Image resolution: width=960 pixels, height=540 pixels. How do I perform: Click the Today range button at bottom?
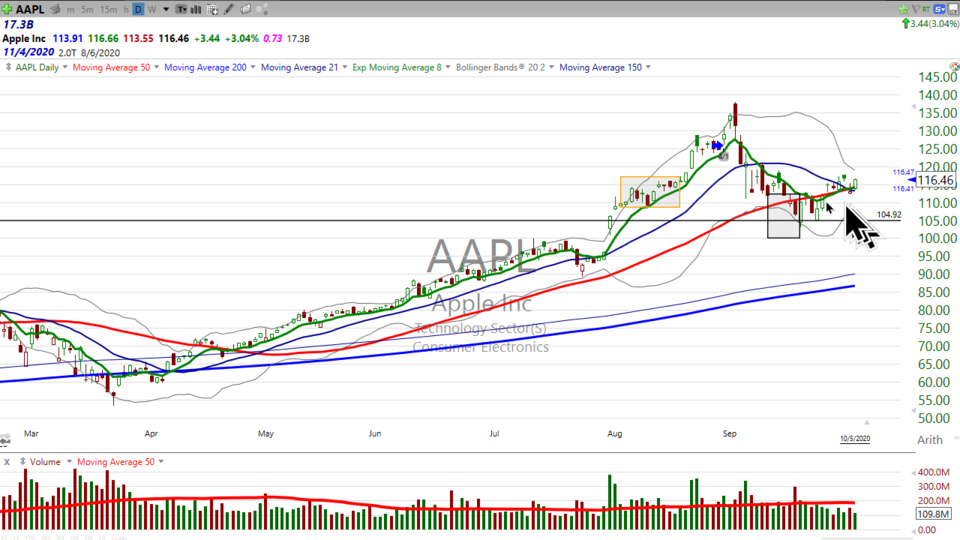pyautogui.click(x=119, y=538)
